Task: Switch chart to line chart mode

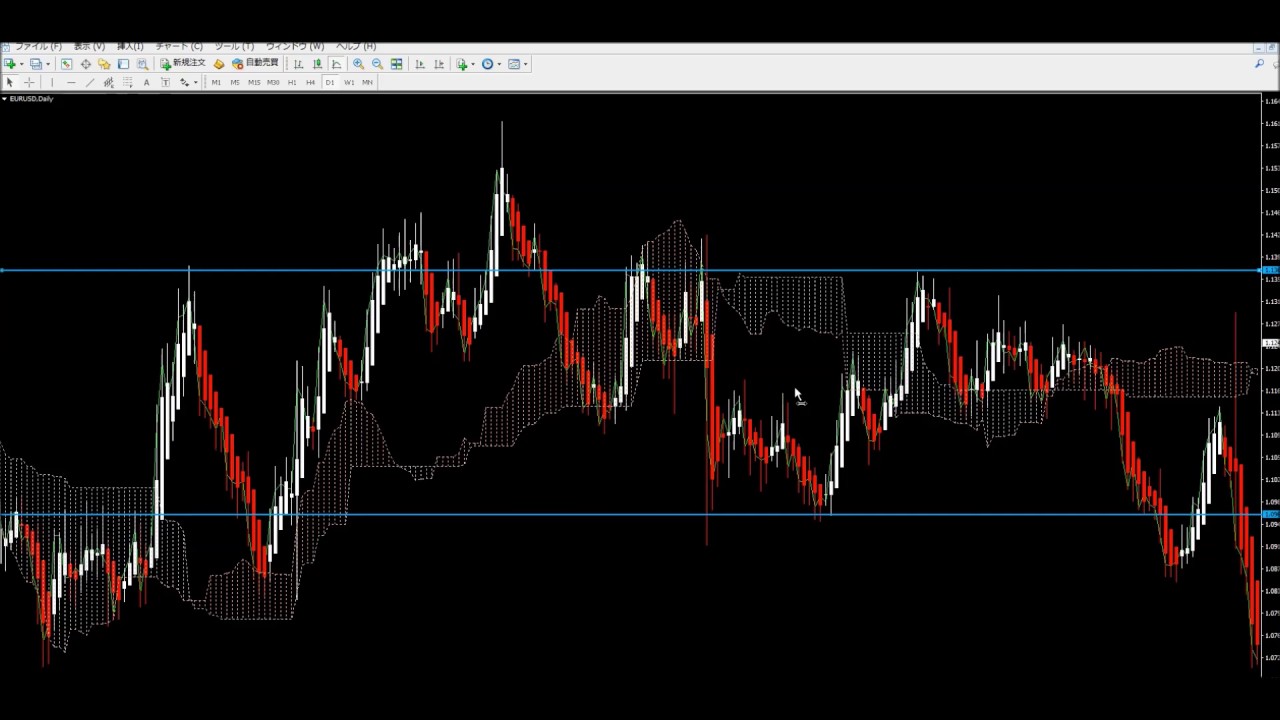Action: [336, 64]
